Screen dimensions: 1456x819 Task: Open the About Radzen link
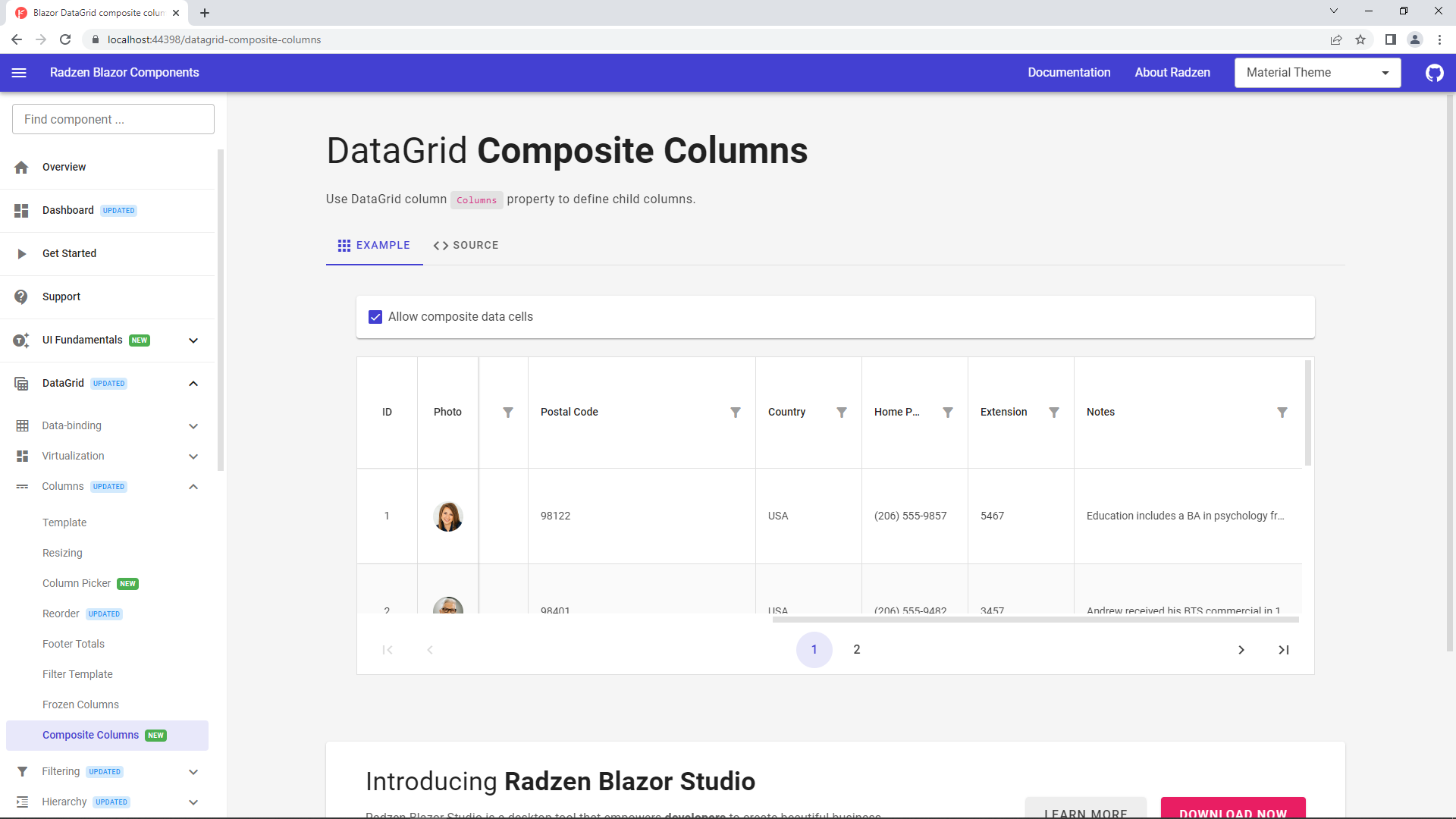click(1172, 73)
